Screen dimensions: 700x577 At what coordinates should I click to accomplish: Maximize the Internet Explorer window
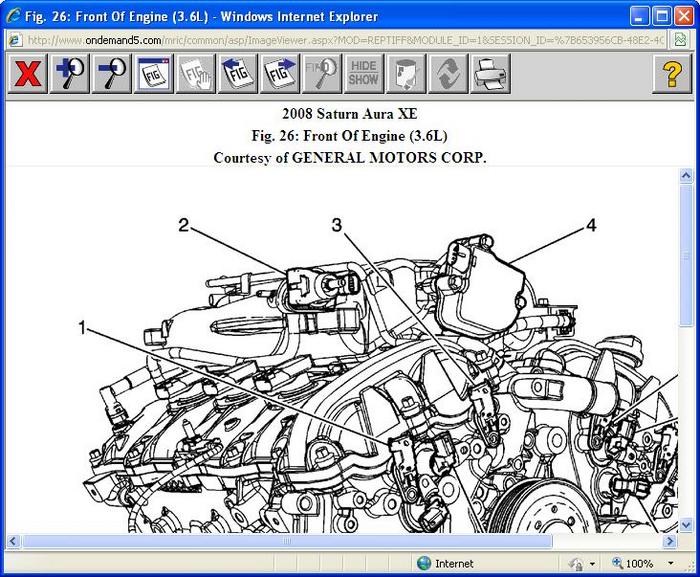(x=661, y=17)
